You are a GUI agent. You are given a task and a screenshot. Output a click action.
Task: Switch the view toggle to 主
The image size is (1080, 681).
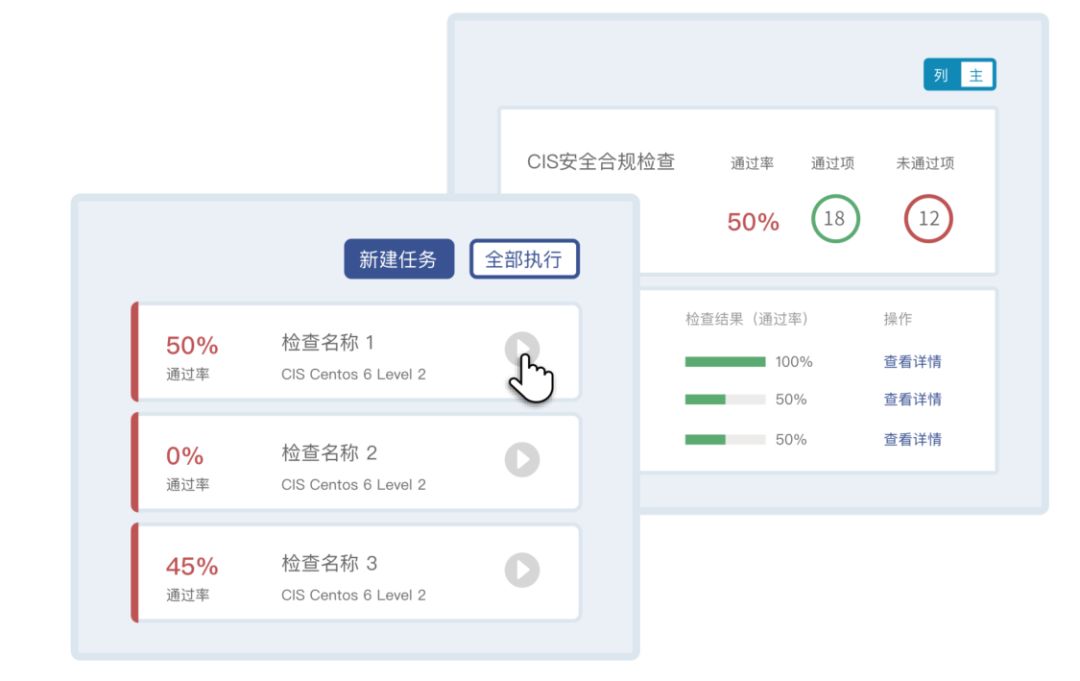(x=976, y=73)
